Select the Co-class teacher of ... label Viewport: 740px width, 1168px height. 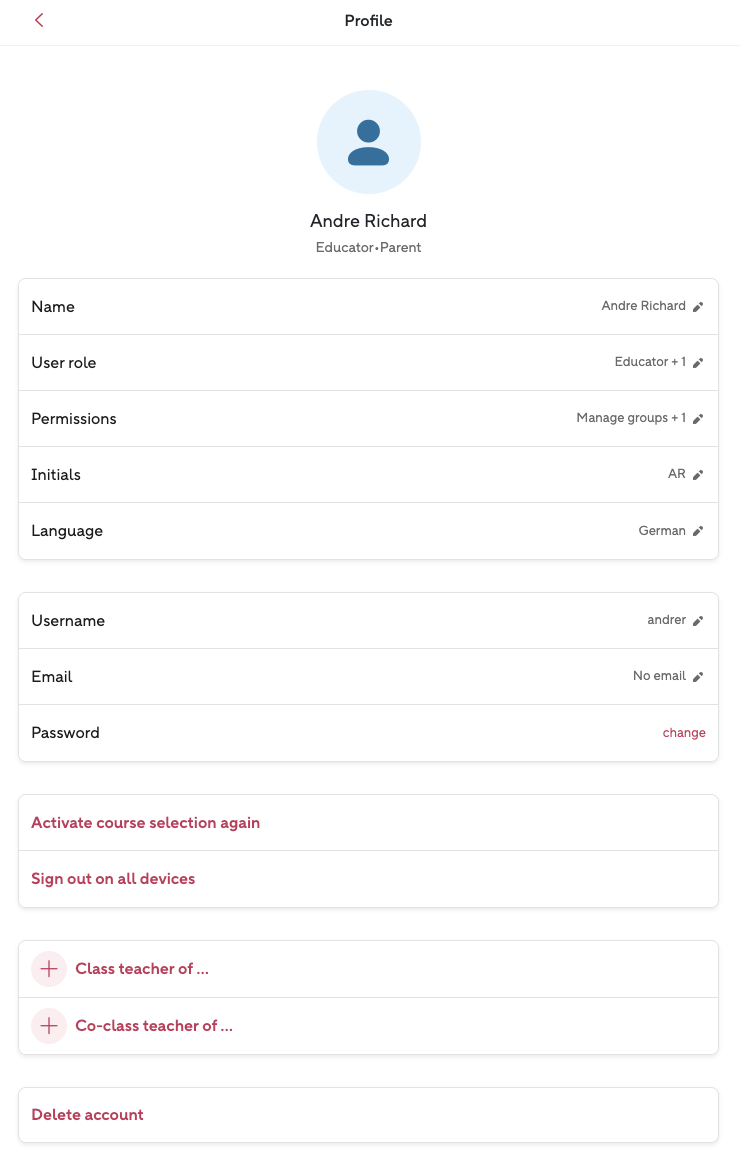tap(154, 1026)
